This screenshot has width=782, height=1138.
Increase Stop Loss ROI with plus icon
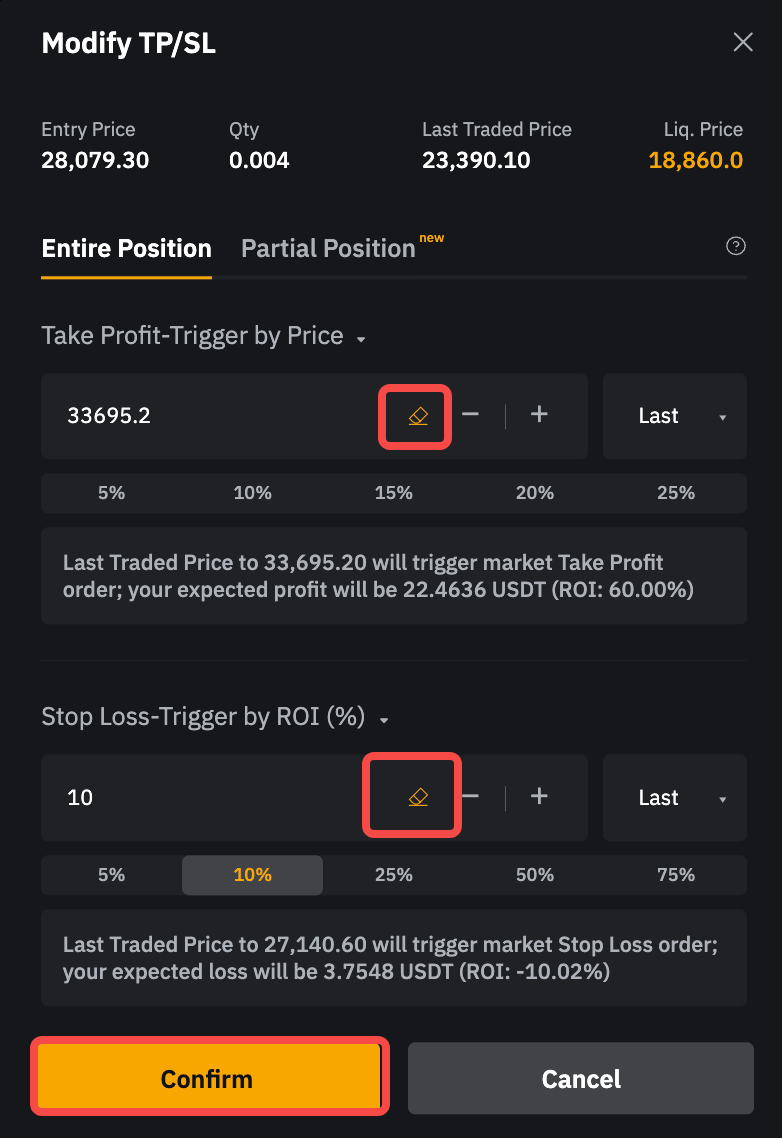pyautogui.click(x=539, y=797)
